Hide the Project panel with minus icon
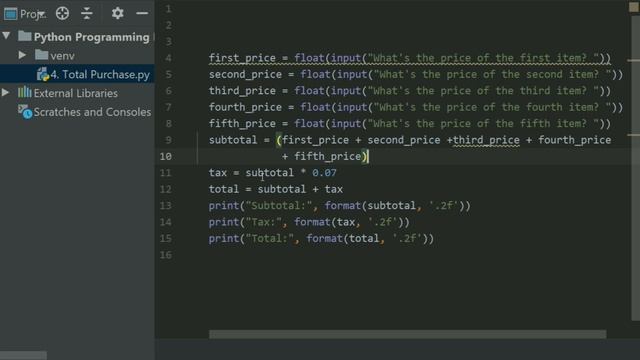Image resolution: width=640 pixels, height=360 pixels. click(142, 13)
